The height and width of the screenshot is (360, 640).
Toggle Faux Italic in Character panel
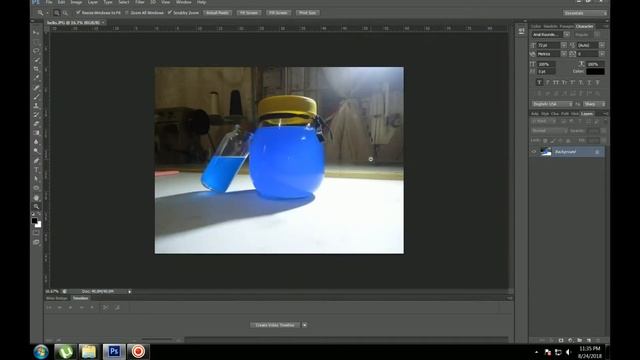click(547, 82)
